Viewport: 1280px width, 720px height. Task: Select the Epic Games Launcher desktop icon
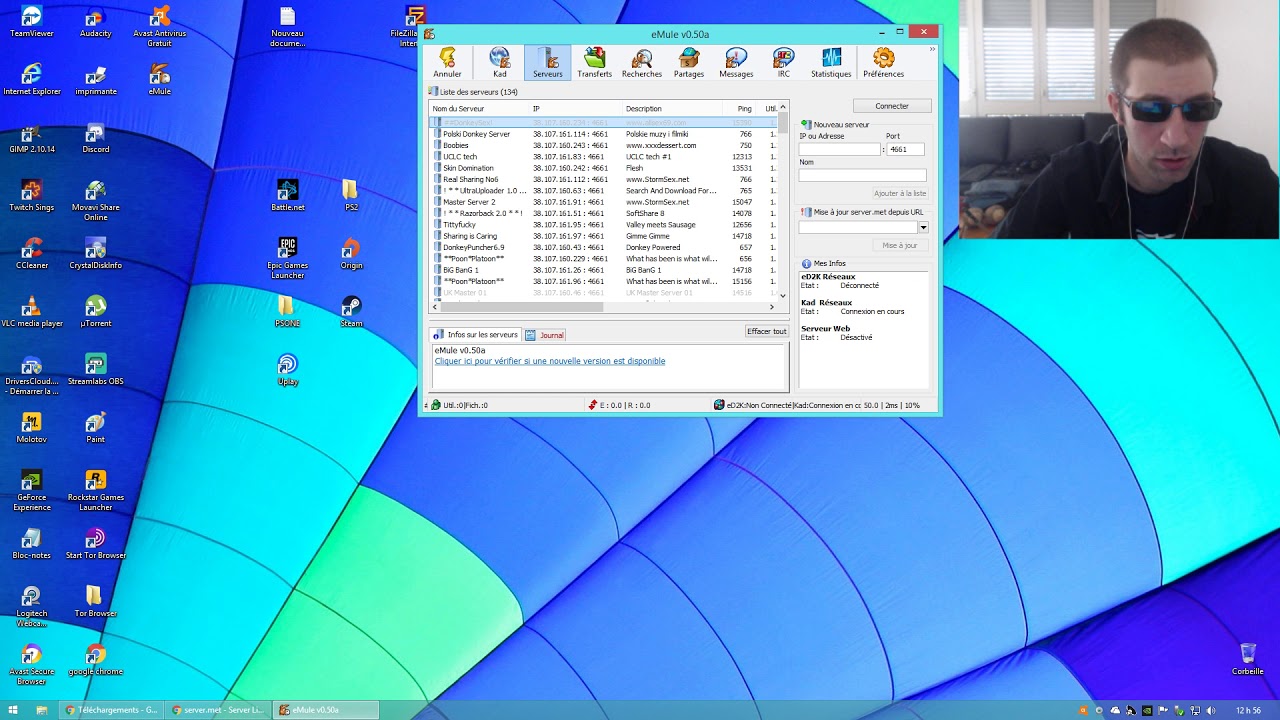tap(287, 258)
